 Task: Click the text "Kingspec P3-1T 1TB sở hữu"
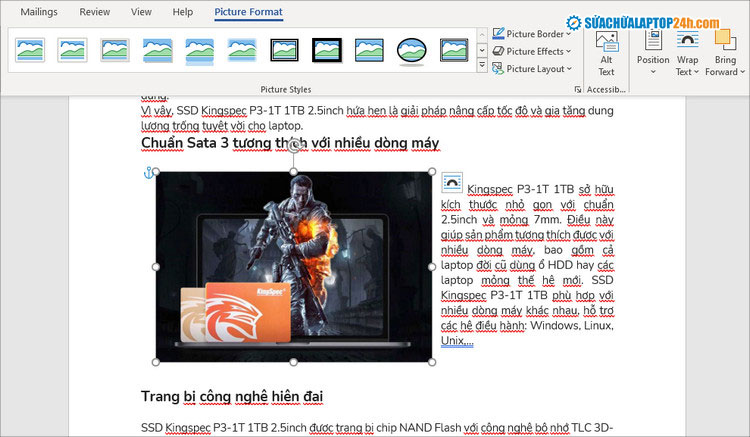[540, 189]
